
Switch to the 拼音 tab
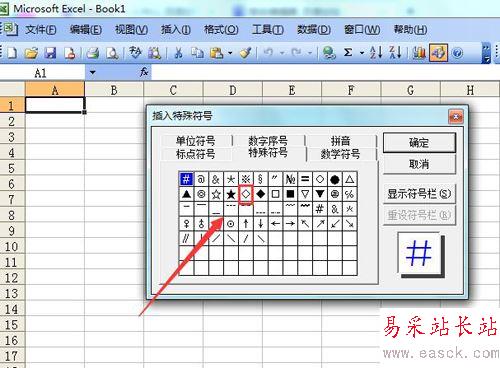[341, 141]
